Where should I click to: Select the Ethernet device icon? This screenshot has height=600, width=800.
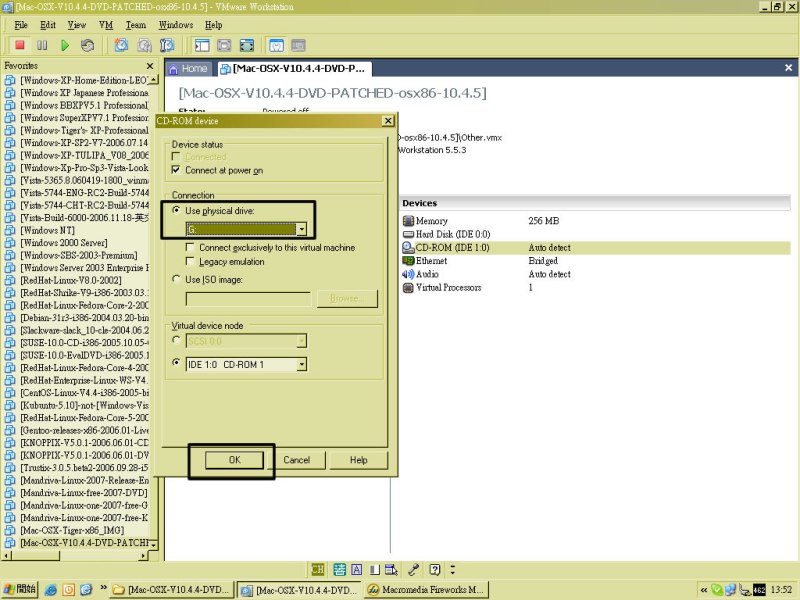pos(408,261)
